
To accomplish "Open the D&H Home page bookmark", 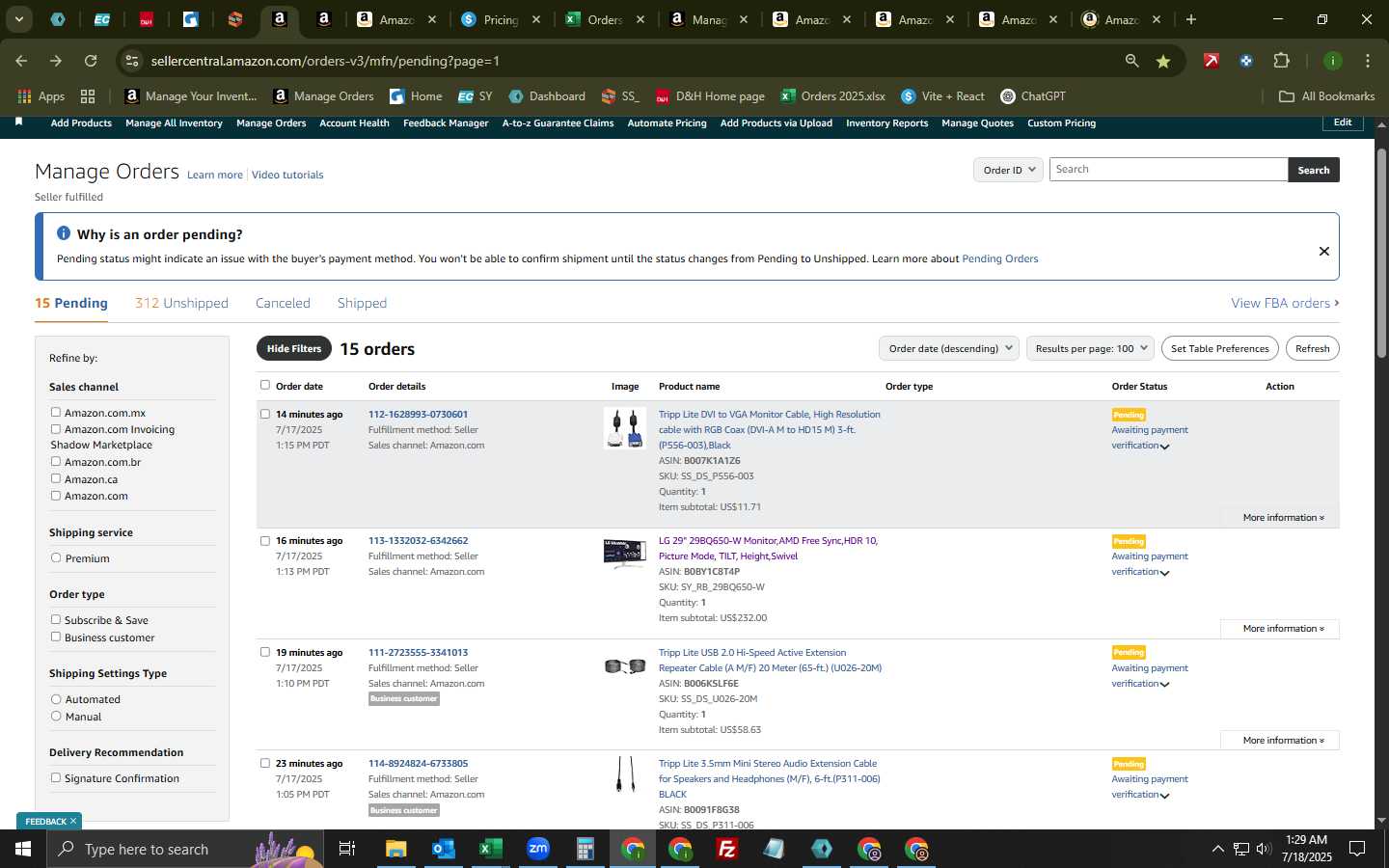I will coord(710,96).
